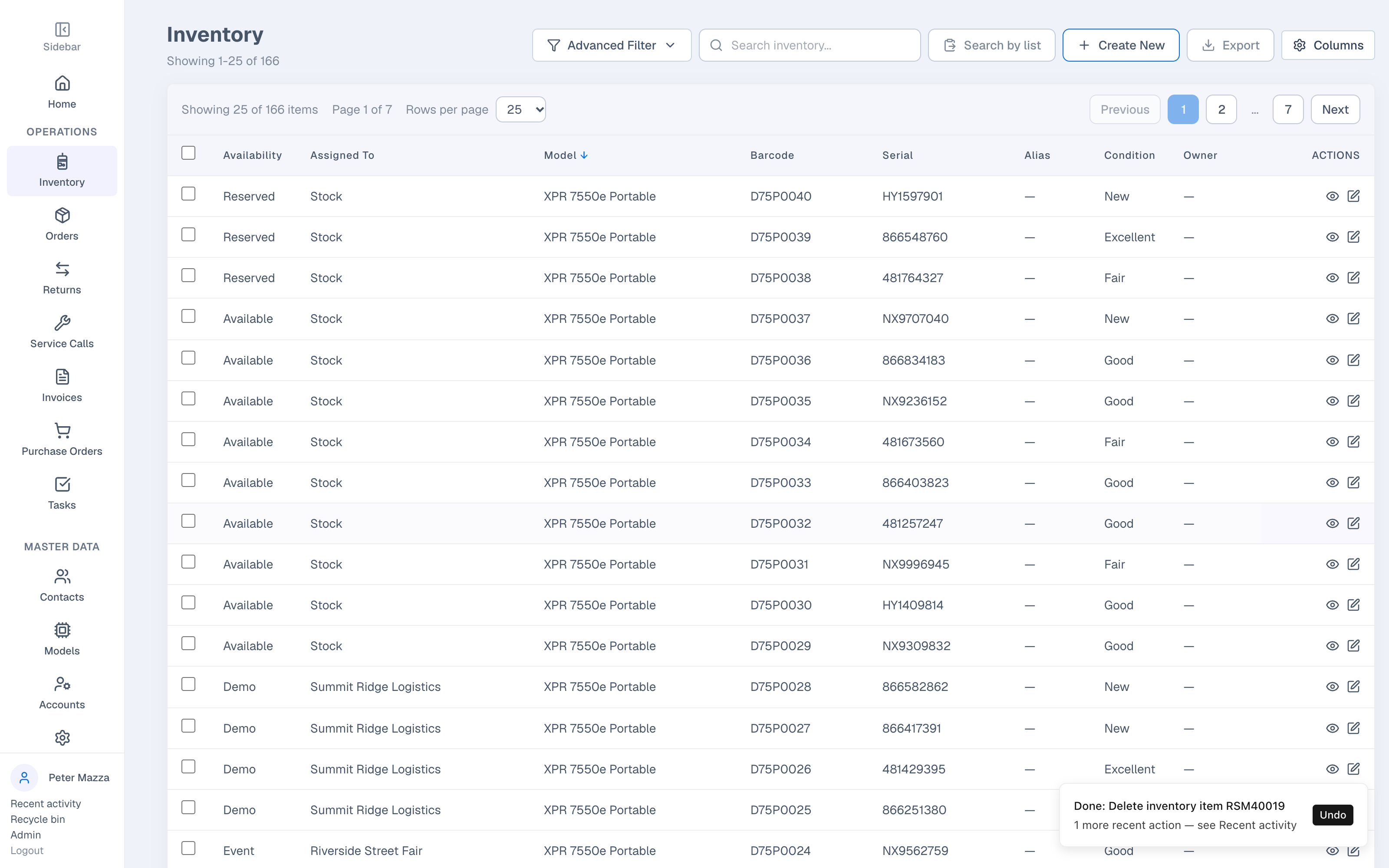Go to Orders in the sidebar
Screen dimensions: 1389x868
tap(62, 224)
